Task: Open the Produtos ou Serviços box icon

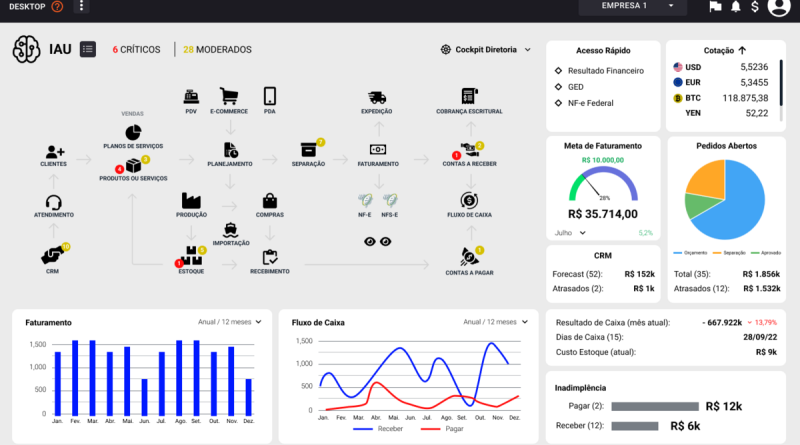Action: tap(133, 166)
